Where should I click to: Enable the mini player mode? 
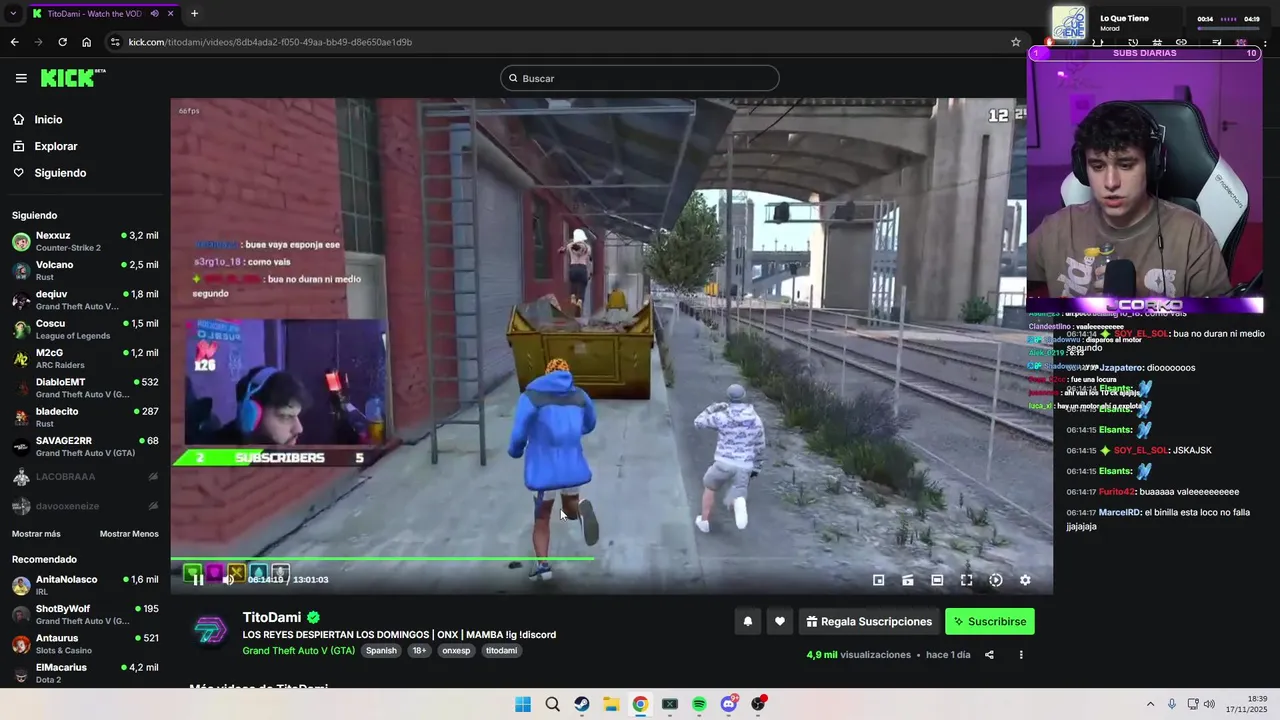[x=879, y=580]
